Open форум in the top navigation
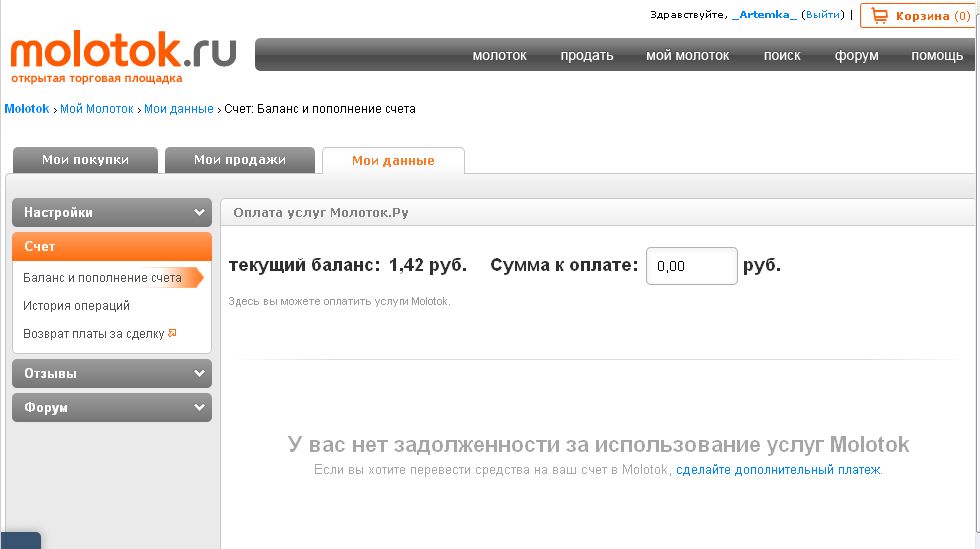 (x=856, y=56)
